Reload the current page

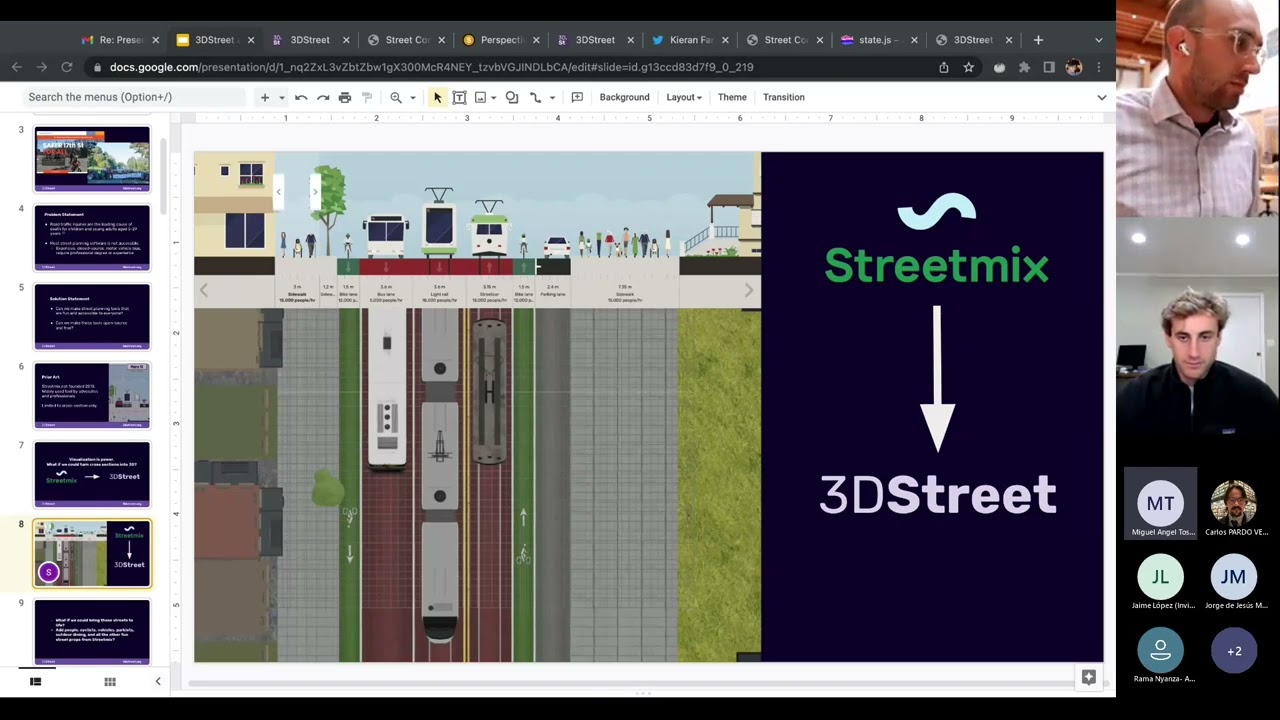tap(67, 67)
